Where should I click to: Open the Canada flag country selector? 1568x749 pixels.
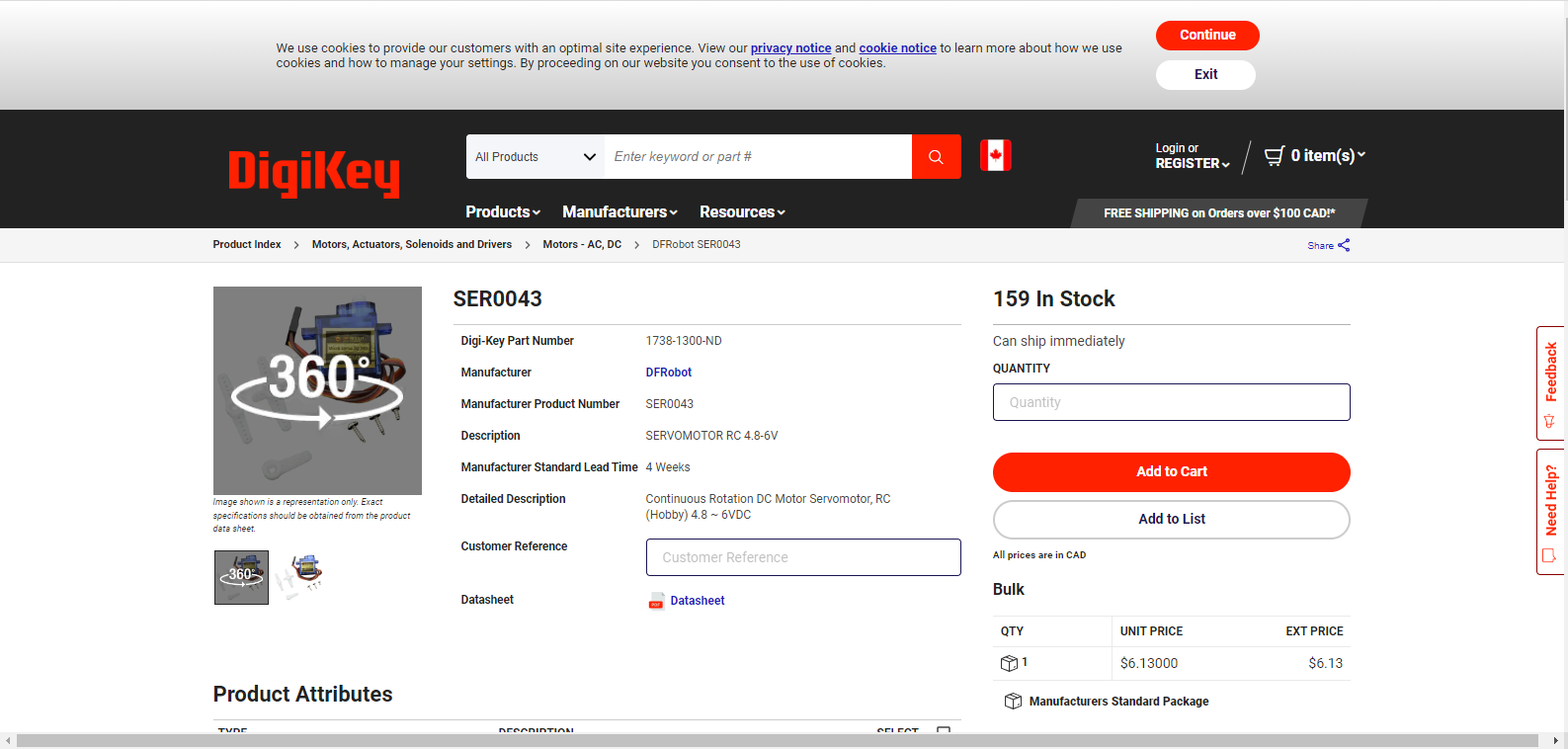pyautogui.click(x=996, y=156)
